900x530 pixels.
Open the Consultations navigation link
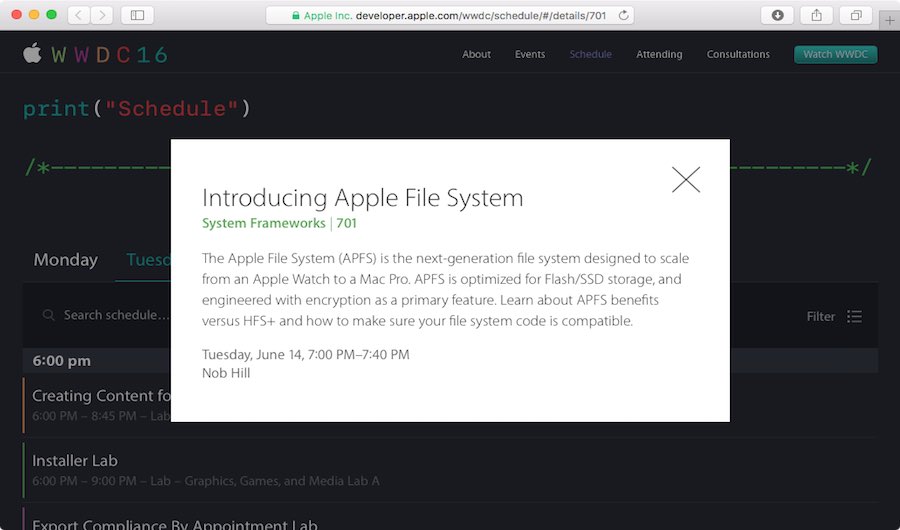pyautogui.click(x=738, y=54)
